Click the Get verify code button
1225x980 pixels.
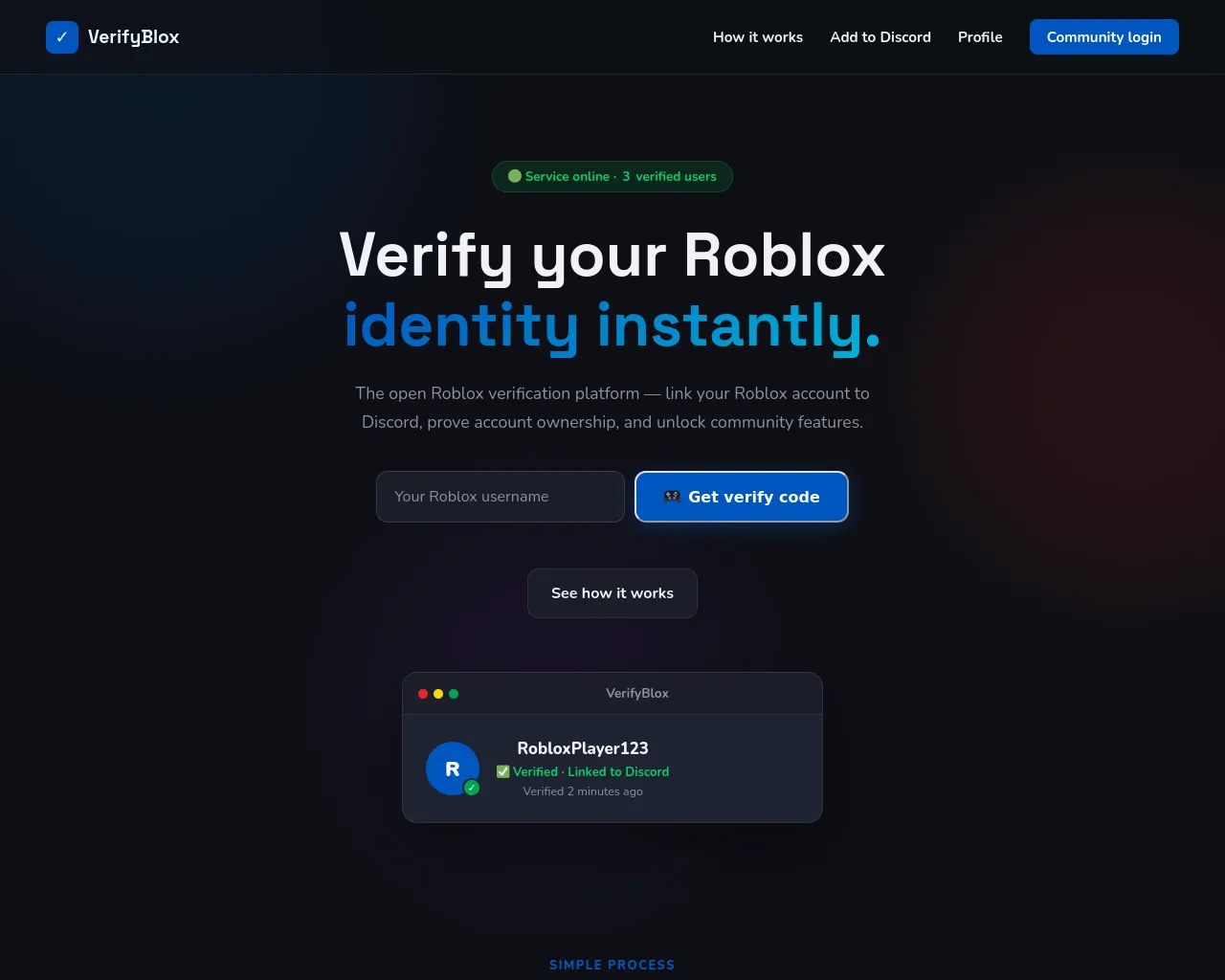[x=742, y=497]
